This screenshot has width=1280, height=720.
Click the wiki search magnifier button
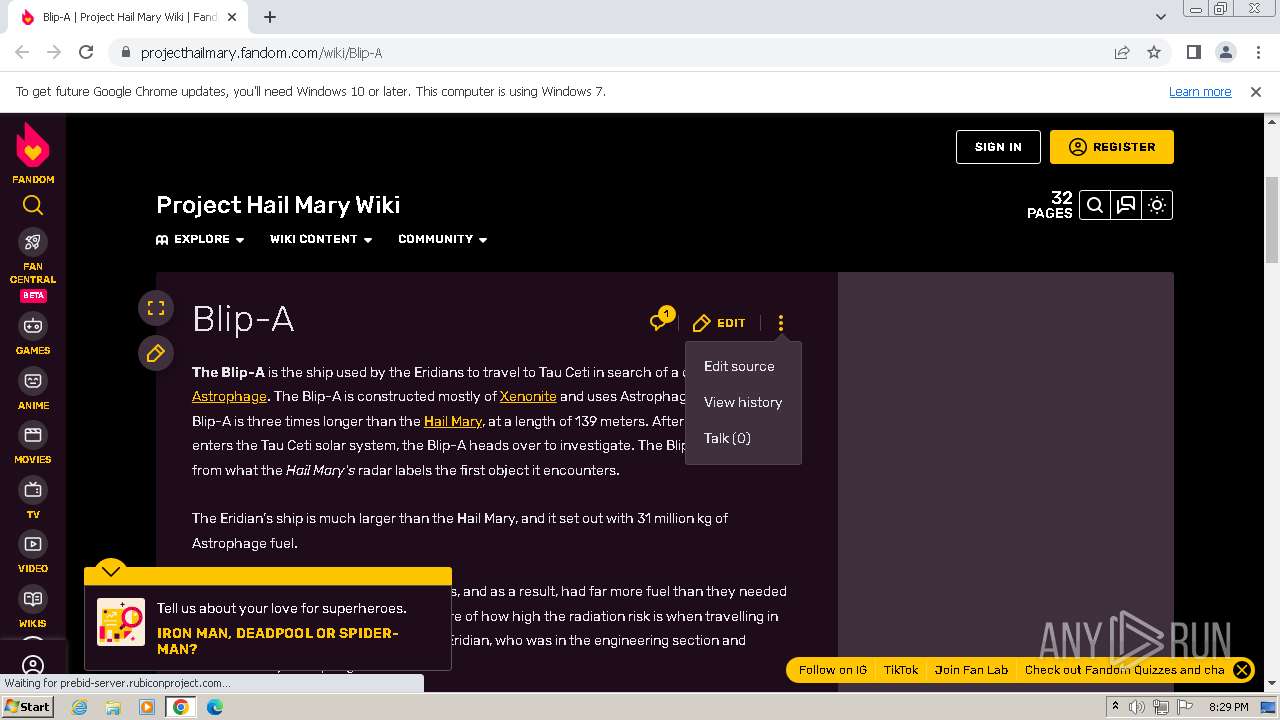click(x=1095, y=205)
